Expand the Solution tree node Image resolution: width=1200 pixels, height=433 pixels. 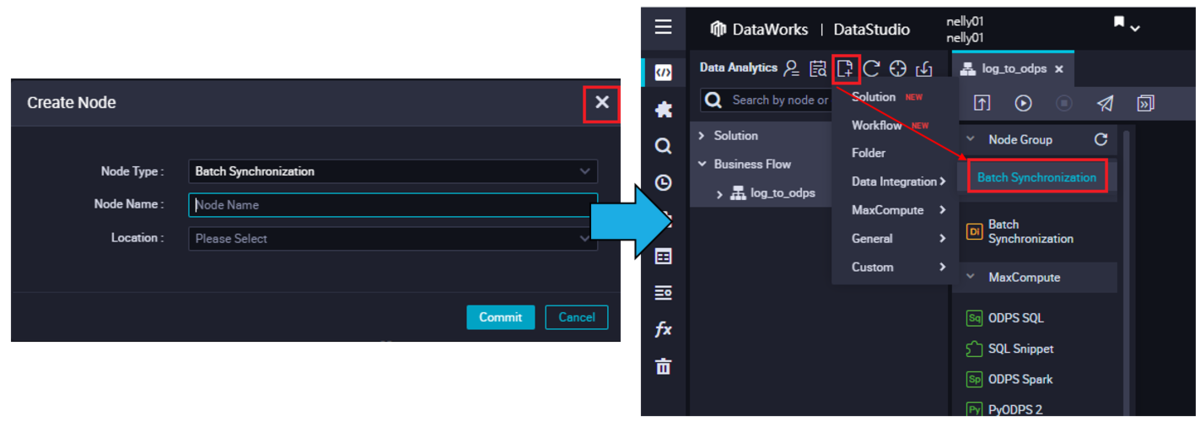pos(702,135)
